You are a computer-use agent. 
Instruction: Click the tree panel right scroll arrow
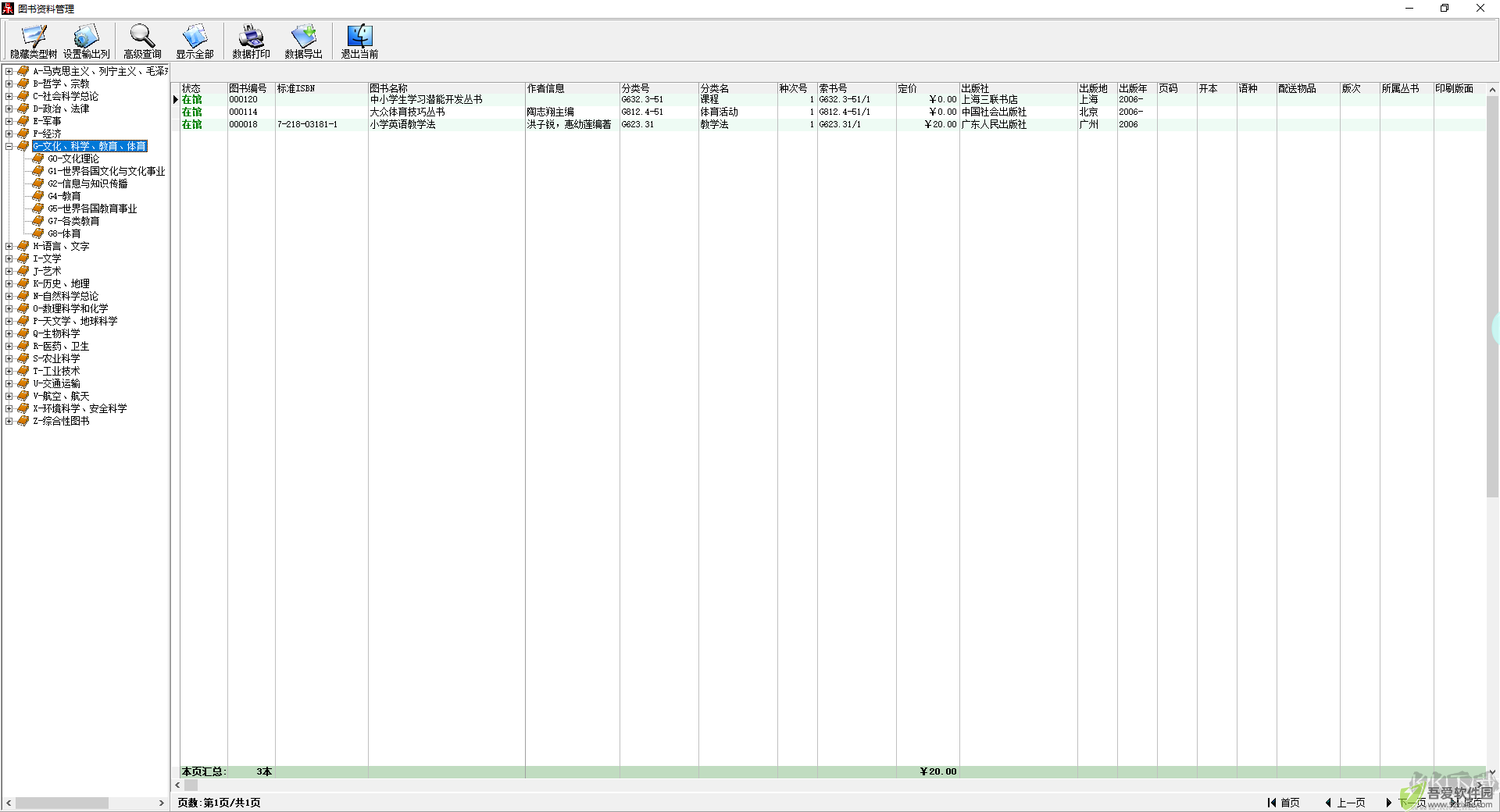pyautogui.click(x=162, y=803)
